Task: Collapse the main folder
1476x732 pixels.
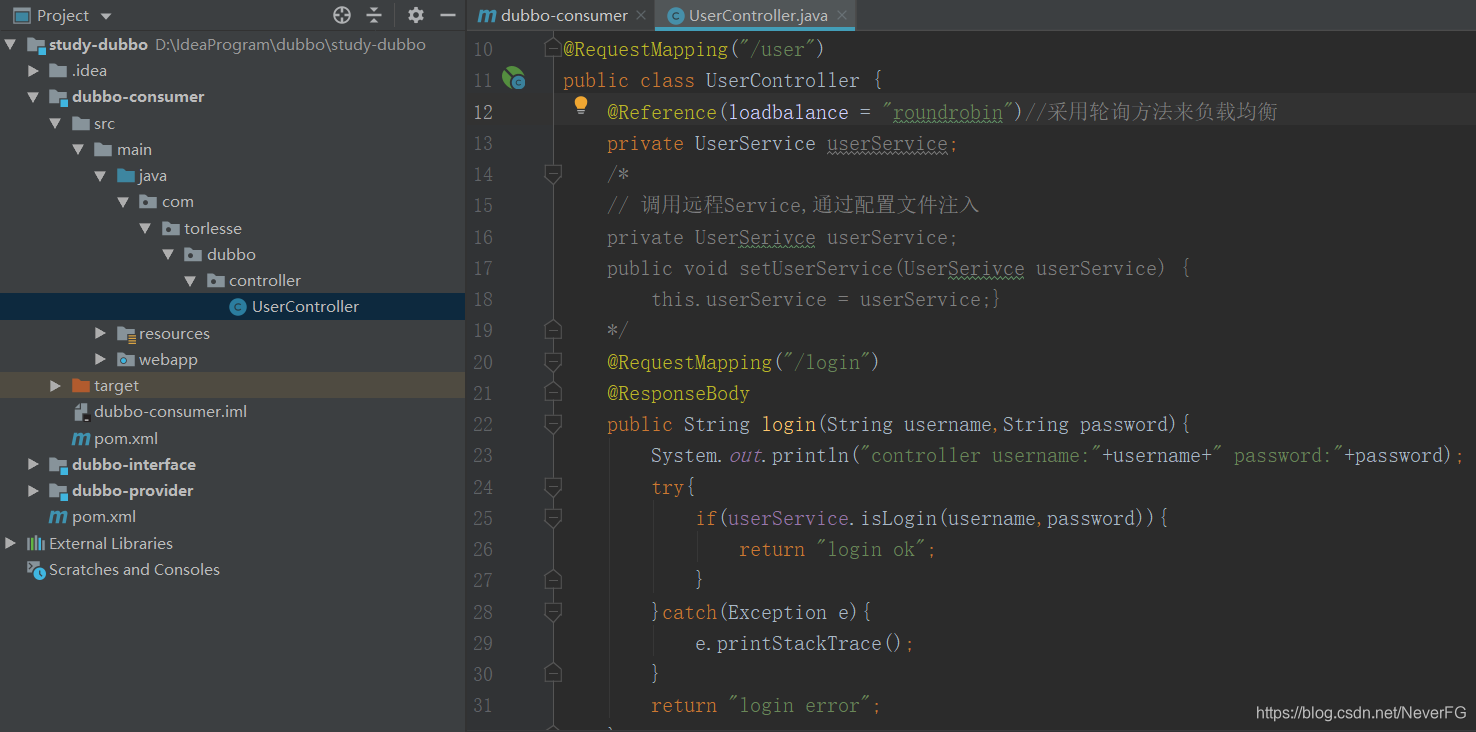Action: pyautogui.click(x=79, y=150)
